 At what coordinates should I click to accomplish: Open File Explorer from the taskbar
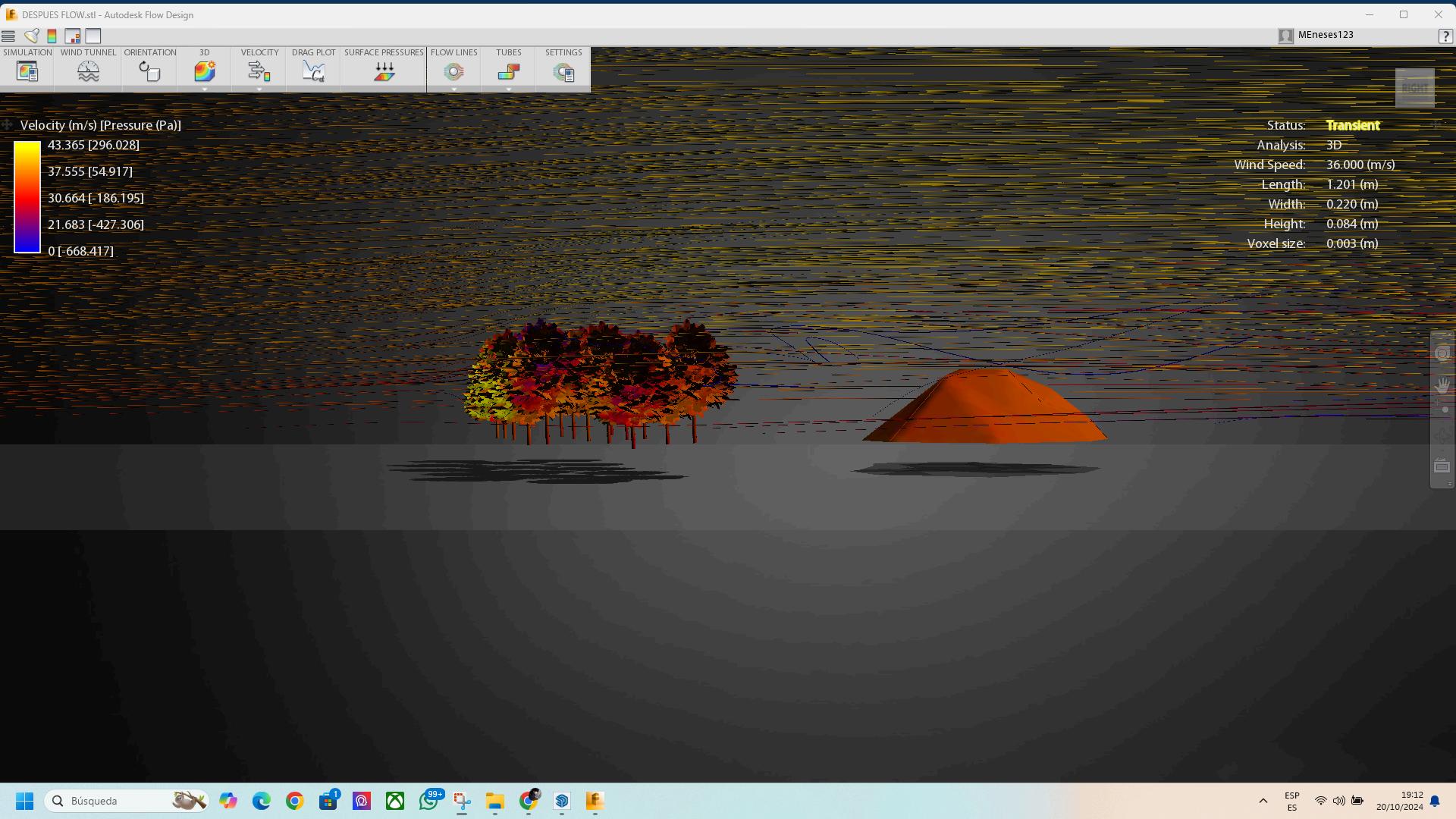point(494,801)
